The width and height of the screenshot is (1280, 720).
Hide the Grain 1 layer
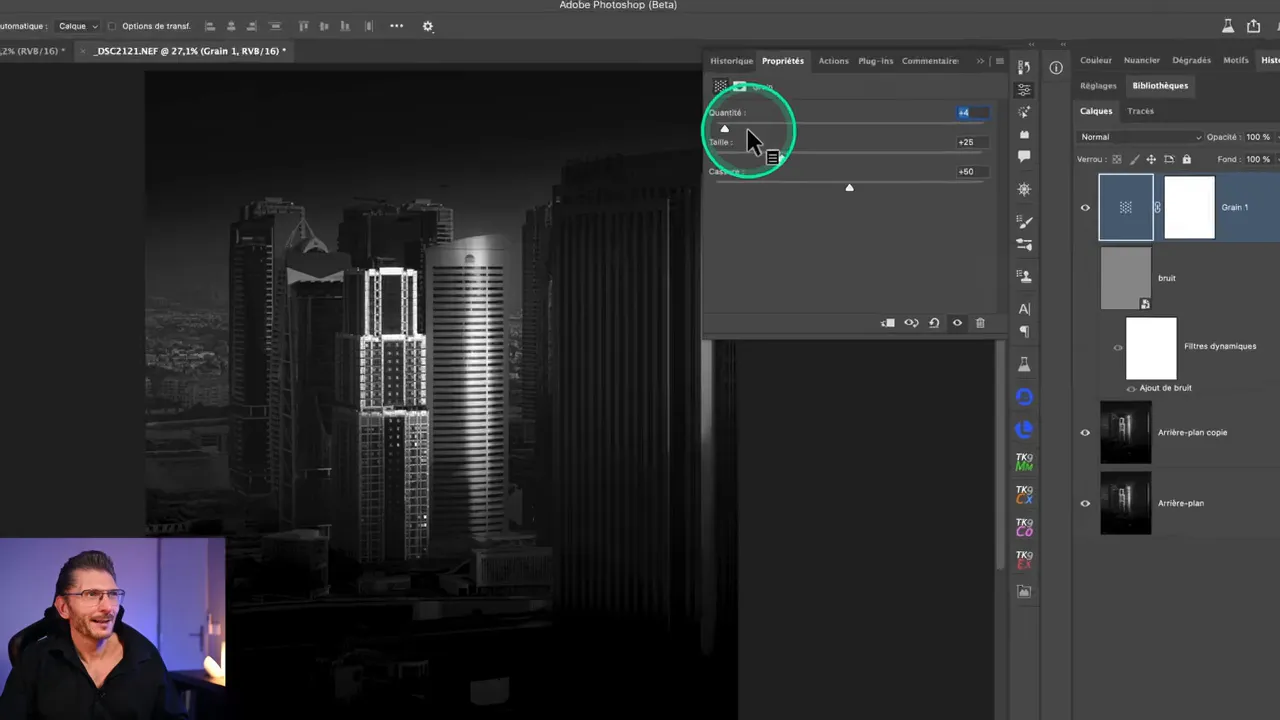tap(1085, 208)
